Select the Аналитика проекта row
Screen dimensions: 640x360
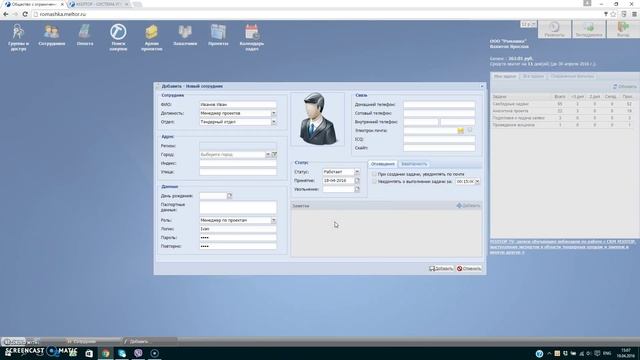[563, 111]
